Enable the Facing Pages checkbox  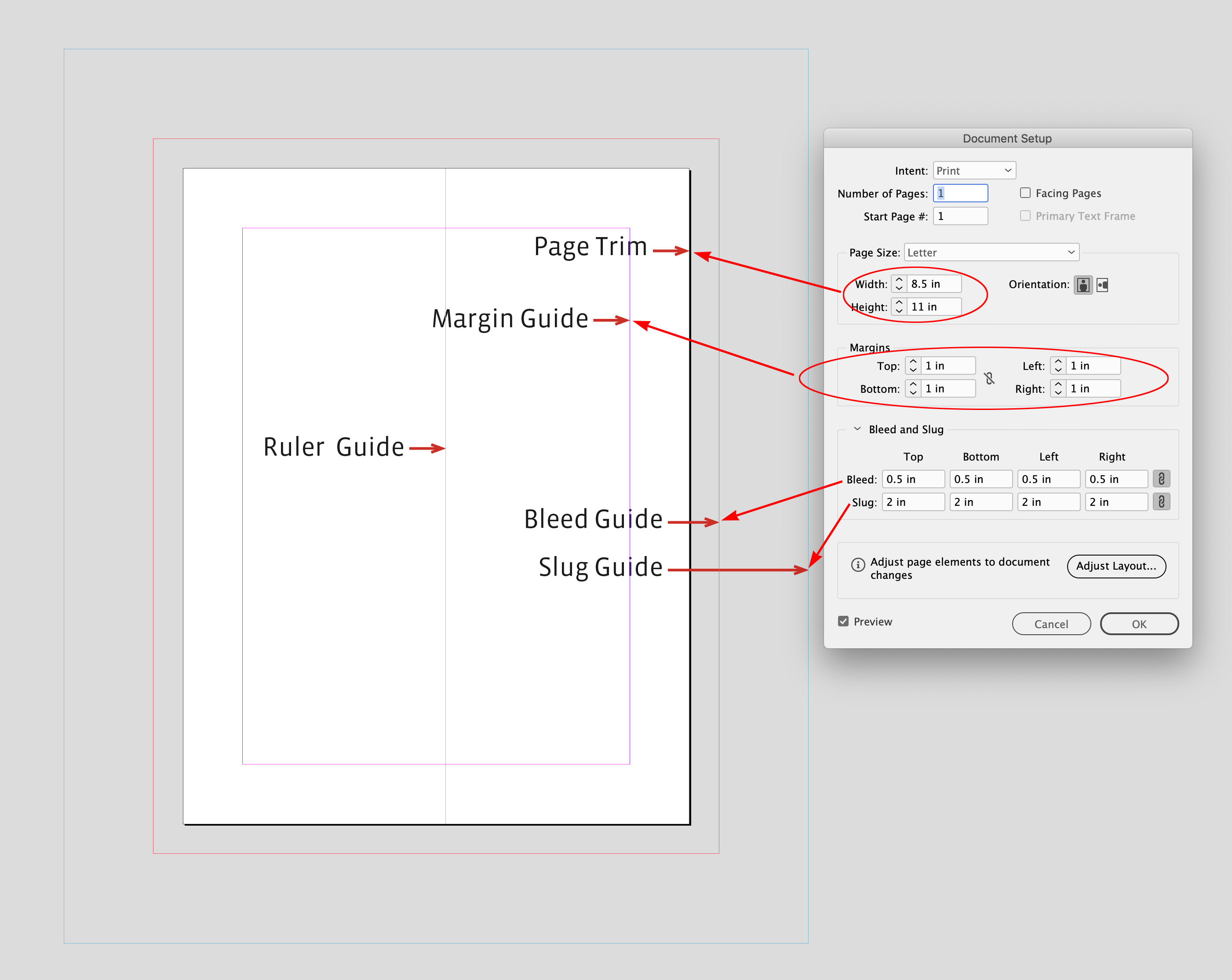click(1025, 193)
